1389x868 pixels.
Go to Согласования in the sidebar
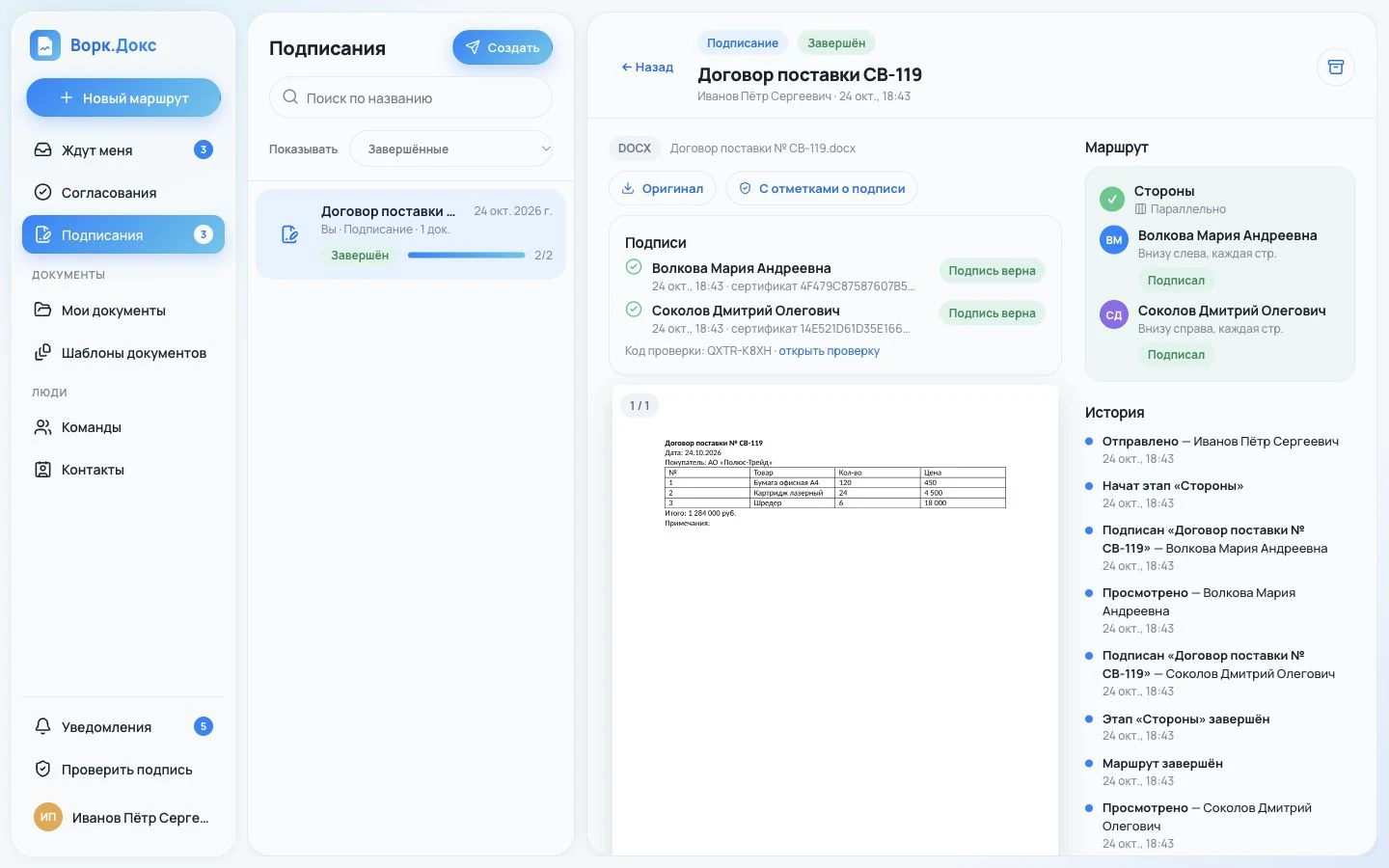tap(123, 192)
